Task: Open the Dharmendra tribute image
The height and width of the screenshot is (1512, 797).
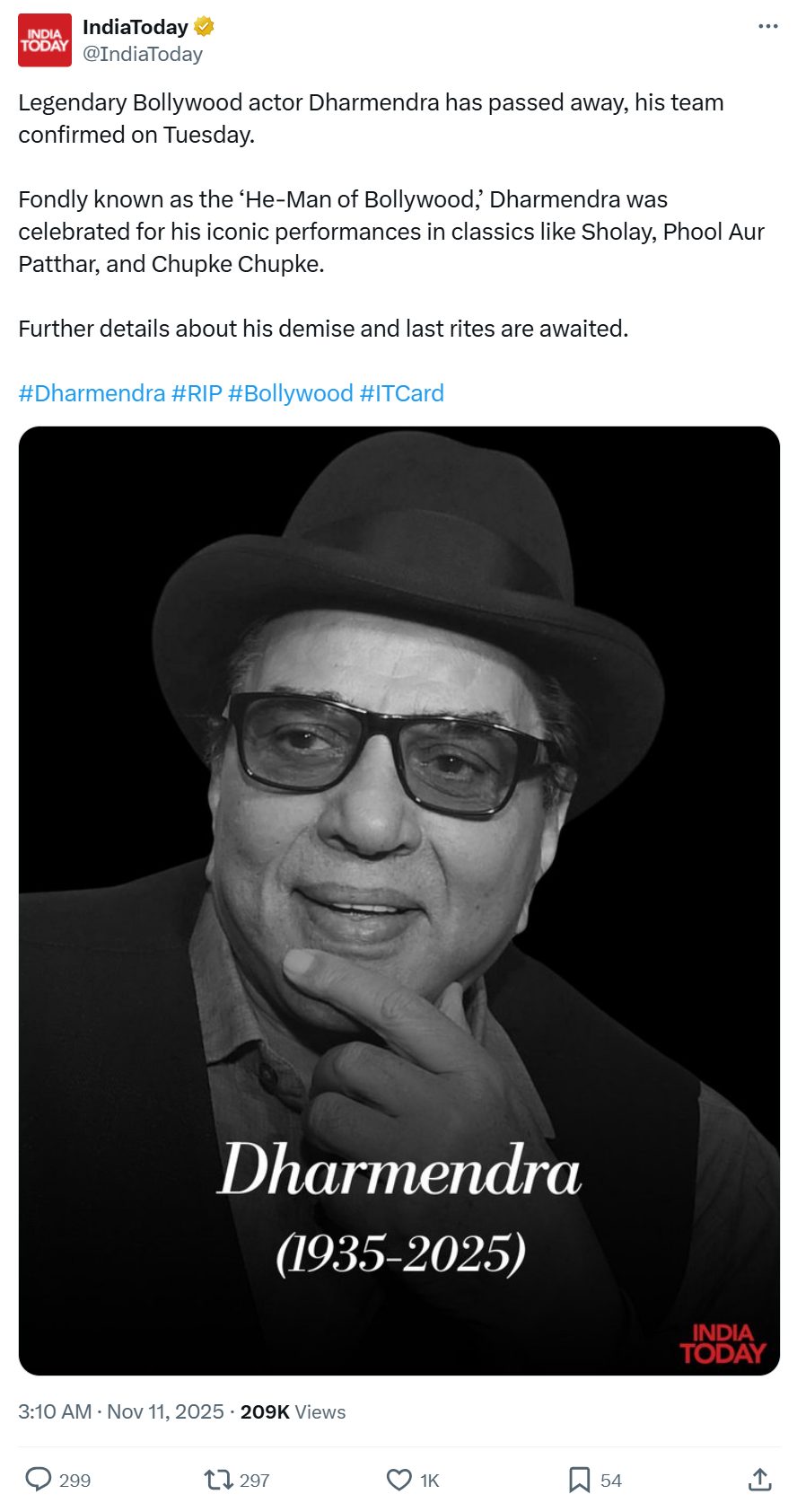Action: point(399,901)
